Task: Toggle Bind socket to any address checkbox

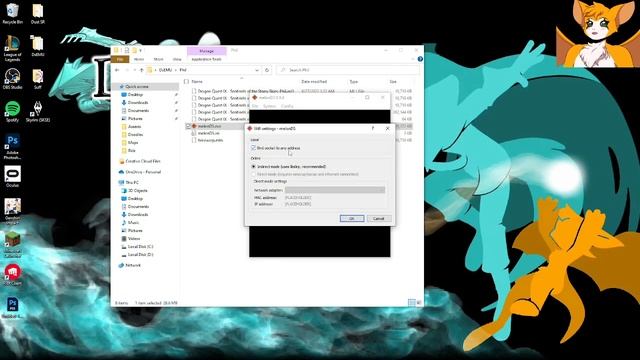Action: tap(253, 148)
